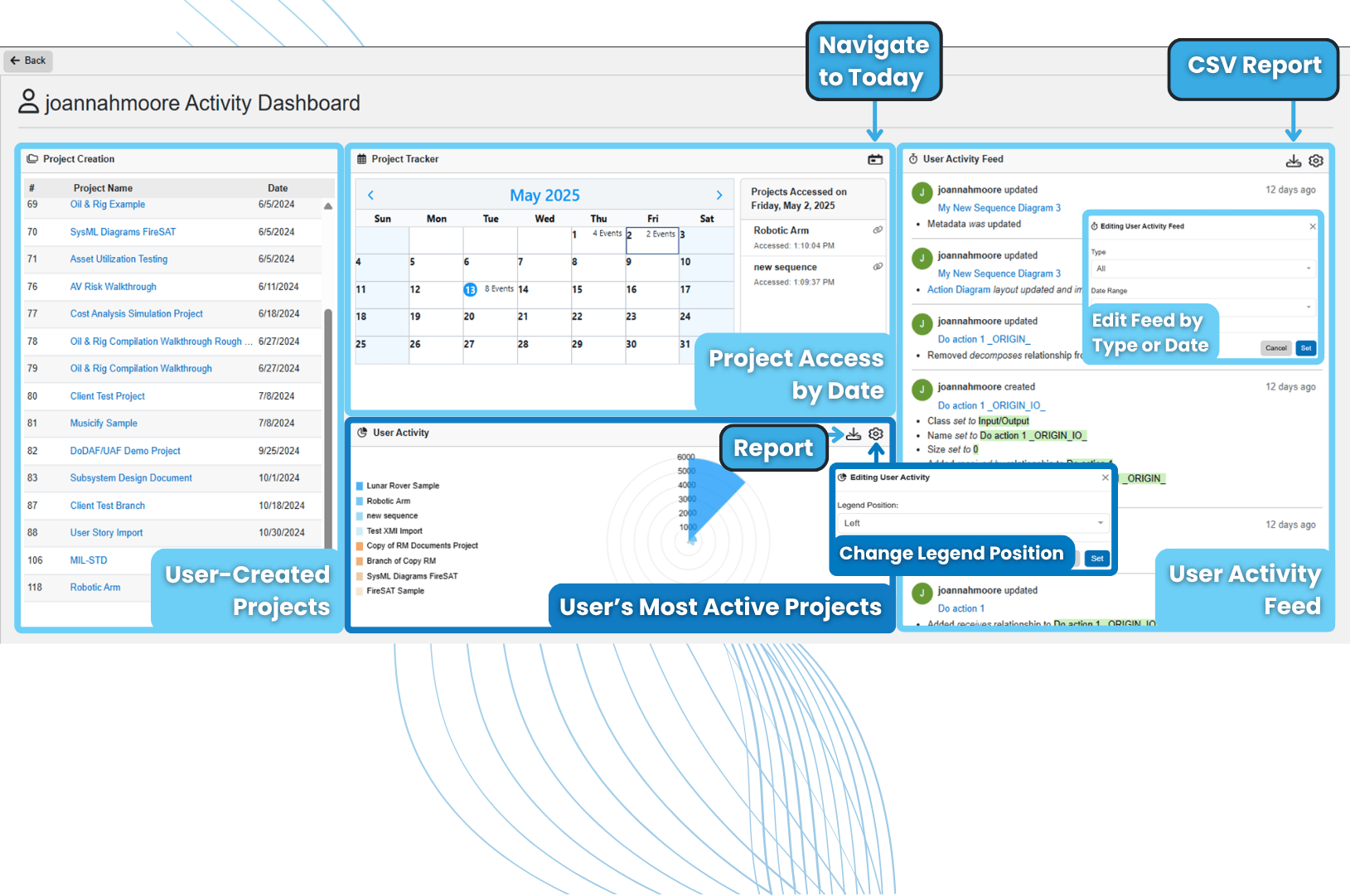Click Date column header
The width and height of the screenshot is (1355, 896).
pyautogui.click(x=278, y=188)
